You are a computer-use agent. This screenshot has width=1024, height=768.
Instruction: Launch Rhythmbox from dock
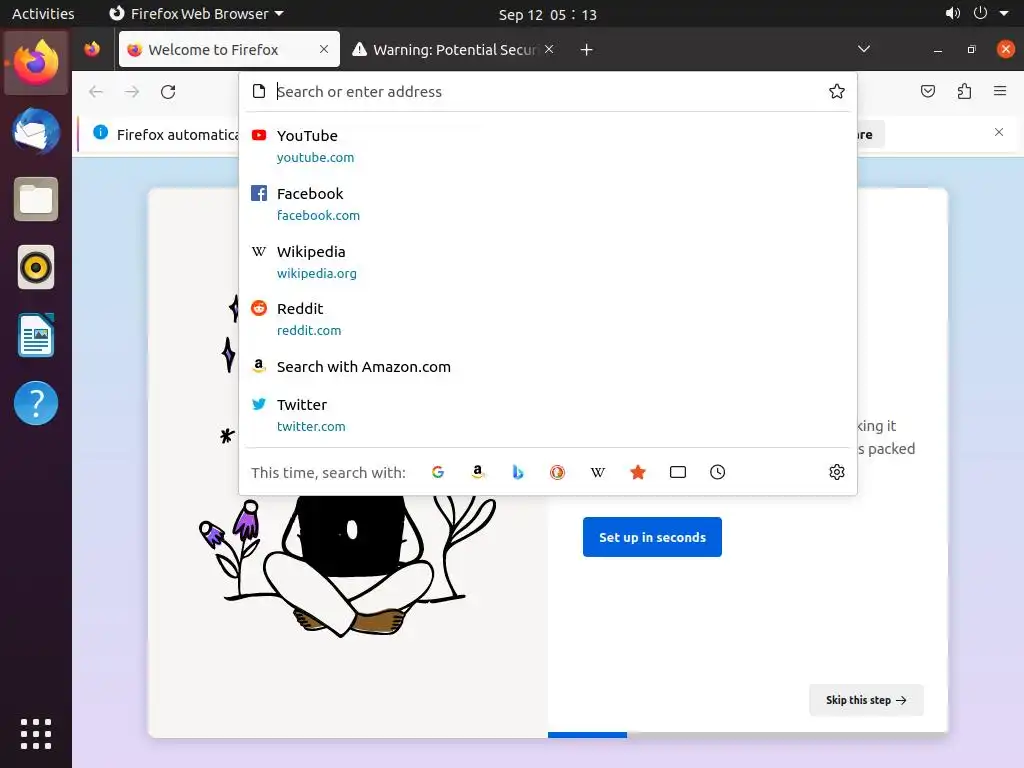point(36,267)
